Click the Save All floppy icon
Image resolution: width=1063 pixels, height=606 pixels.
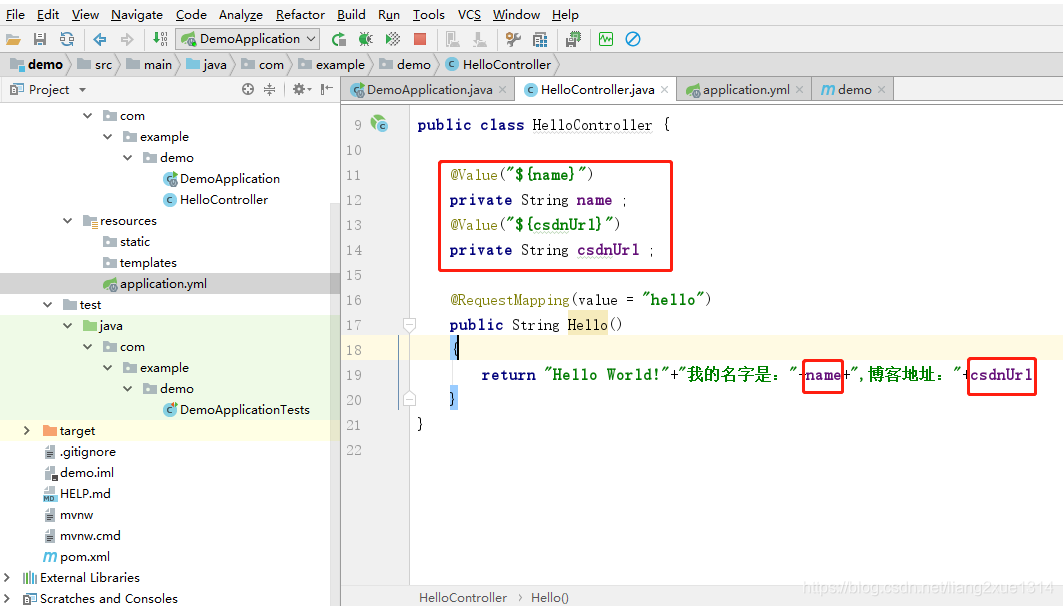40,39
